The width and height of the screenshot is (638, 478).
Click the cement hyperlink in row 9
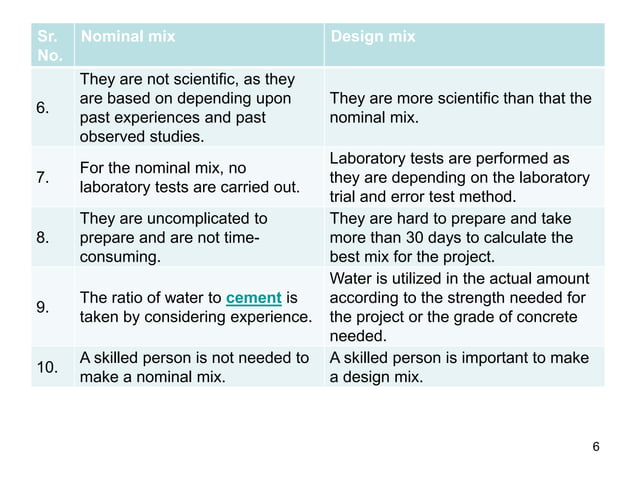254,299
